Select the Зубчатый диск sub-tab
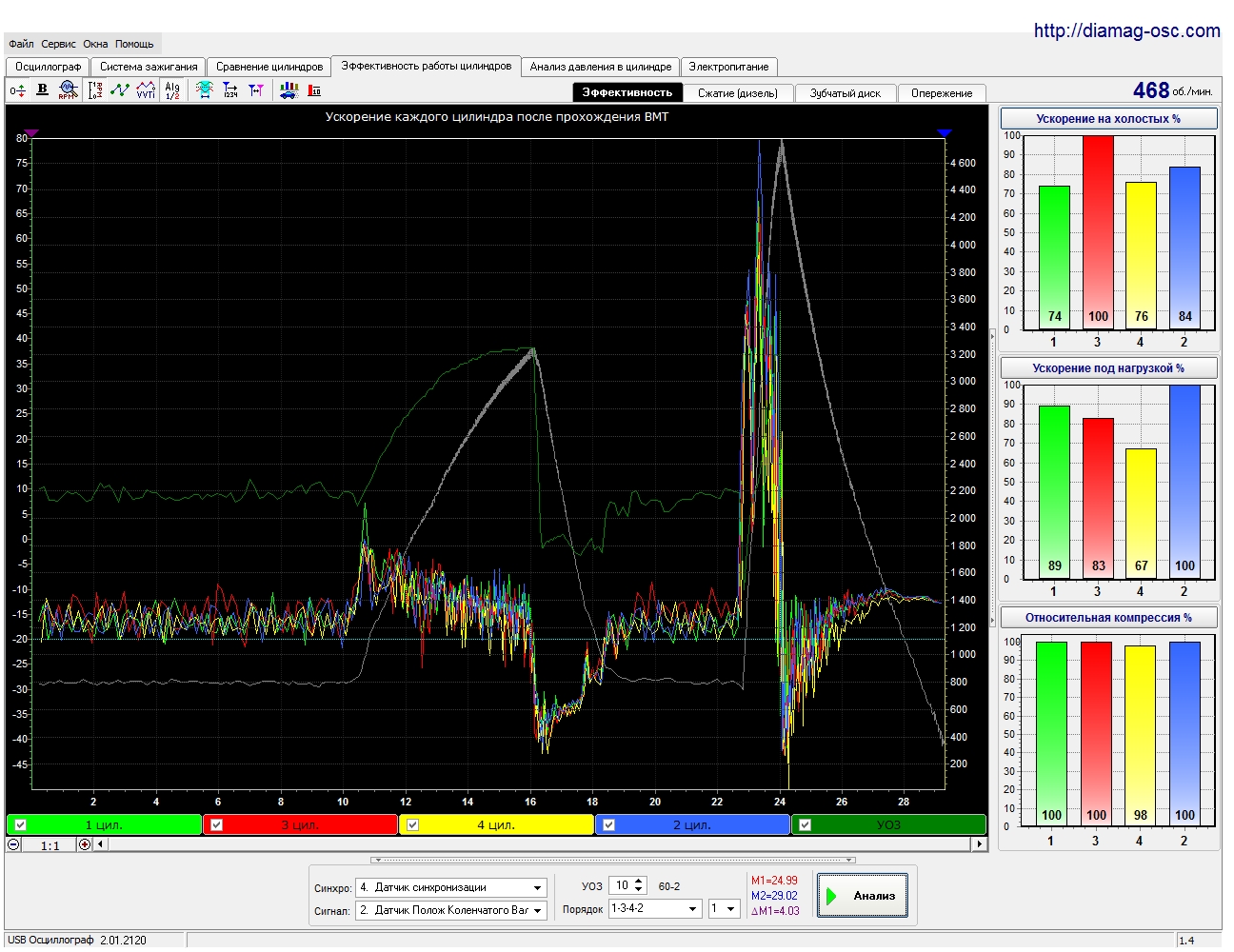The height and width of the screenshot is (952, 1234). pyautogui.click(x=846, y=93)
